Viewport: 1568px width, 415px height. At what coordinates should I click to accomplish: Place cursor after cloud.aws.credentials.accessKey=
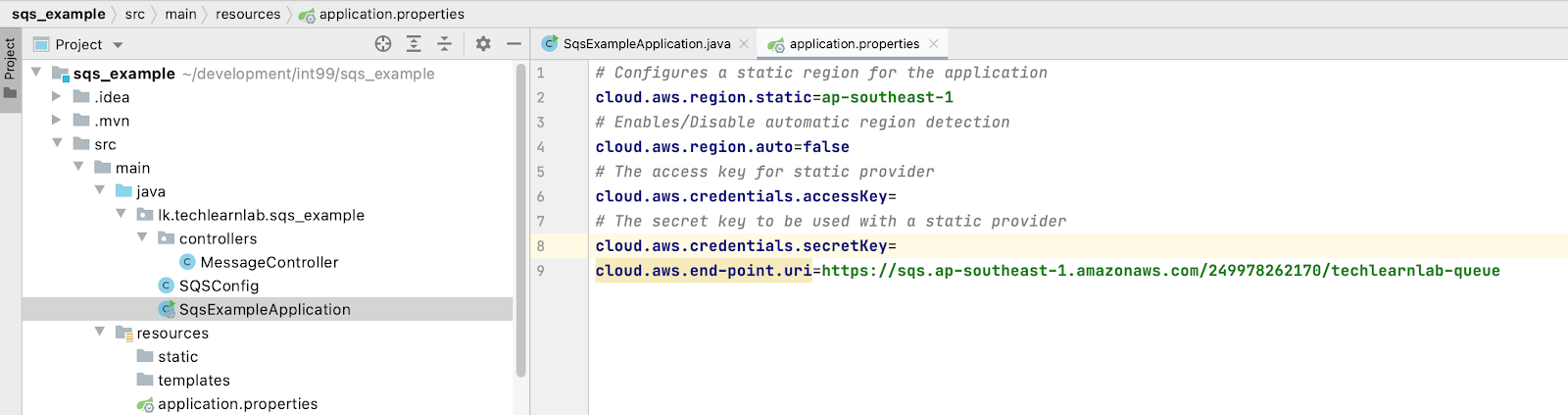click(898, 196)
